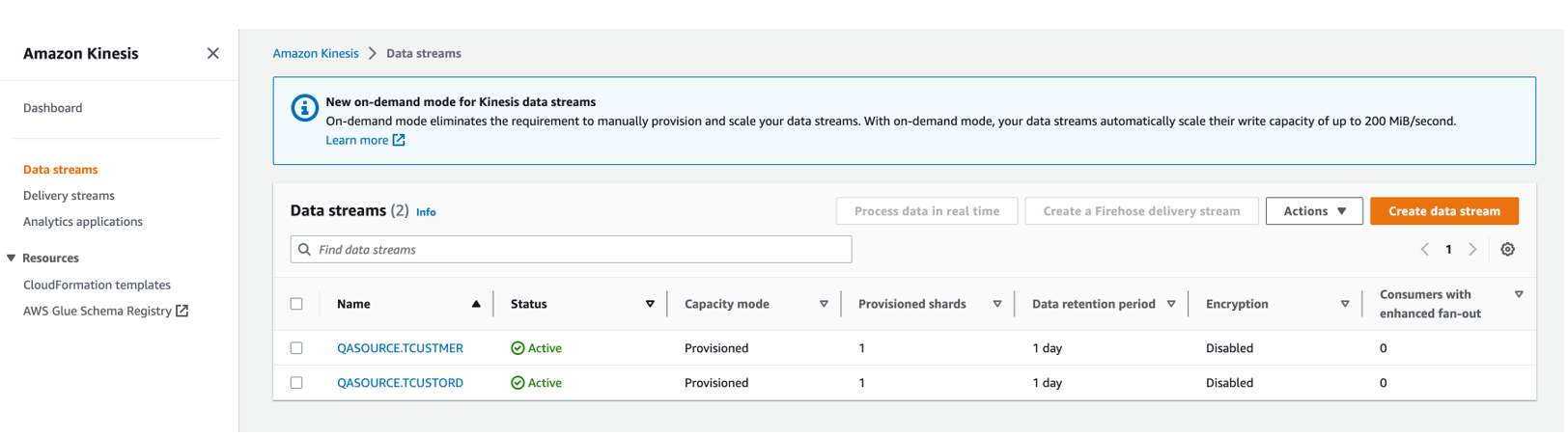The image size is (1568, 436).
Task: Click the Info link beside Data streams
Action: pyautogui.click(x=427, y=213)
